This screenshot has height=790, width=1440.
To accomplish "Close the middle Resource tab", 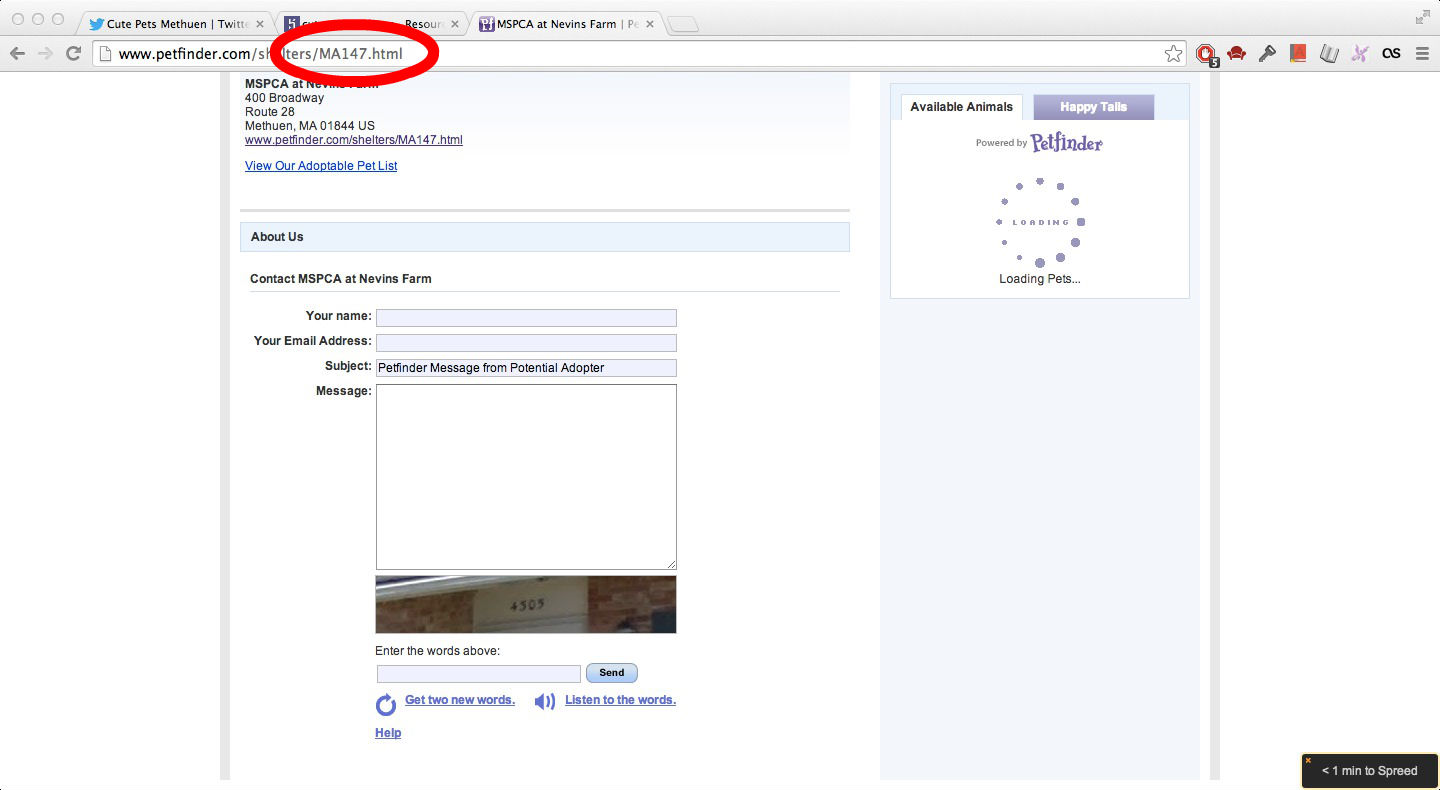I will click(453, 24).
